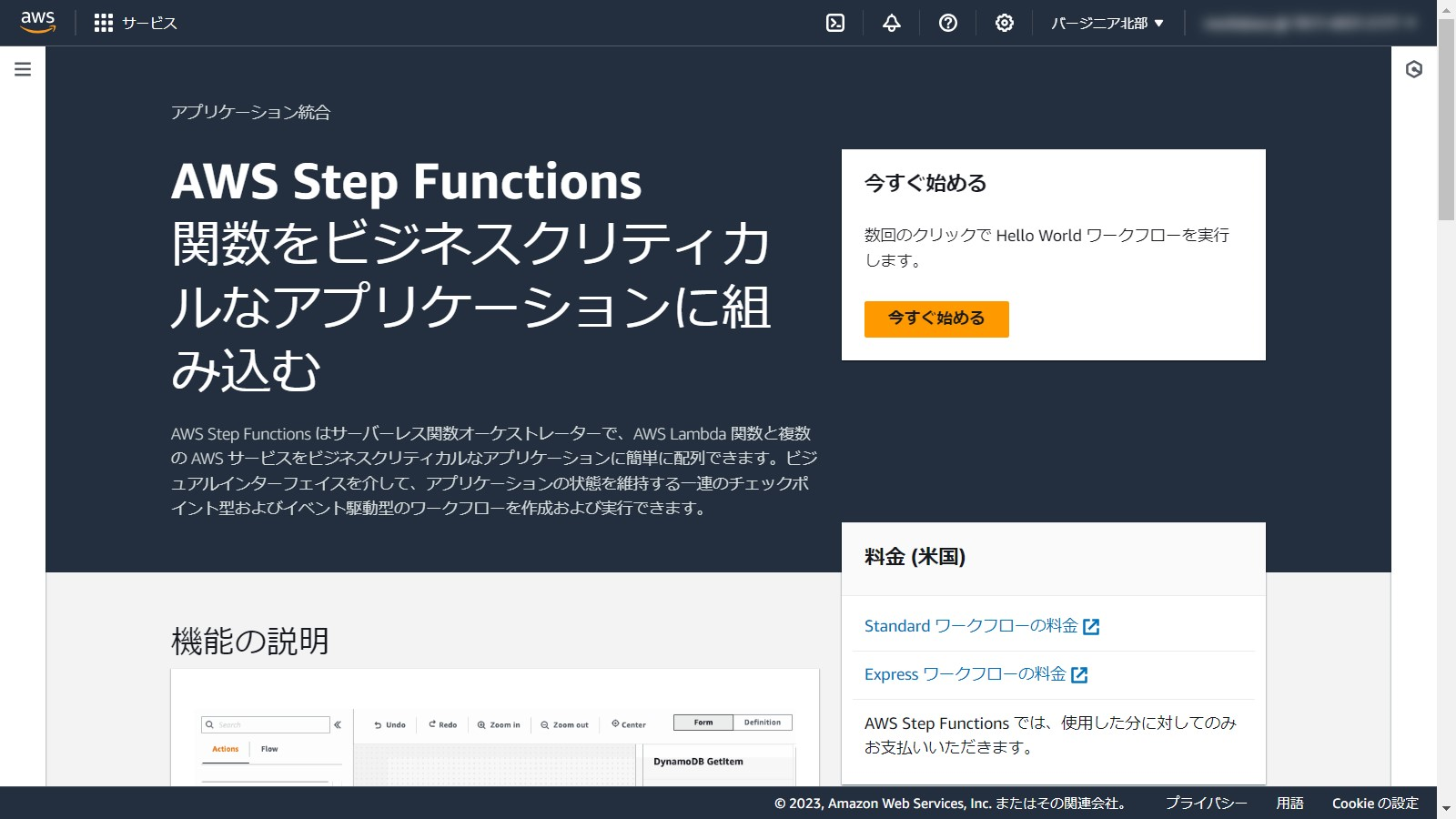Click the プライバシー footer link
The image size is (1456, 819).
[1206, 803]
